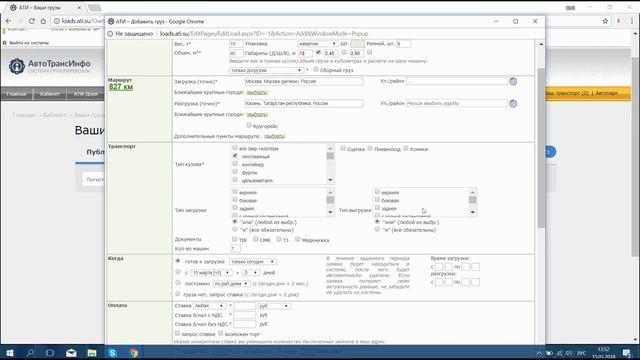The width and height of the screenshot is (640, 360).
Task: Tick the 'Сцепка' checkbox
Action: [343, 148]
